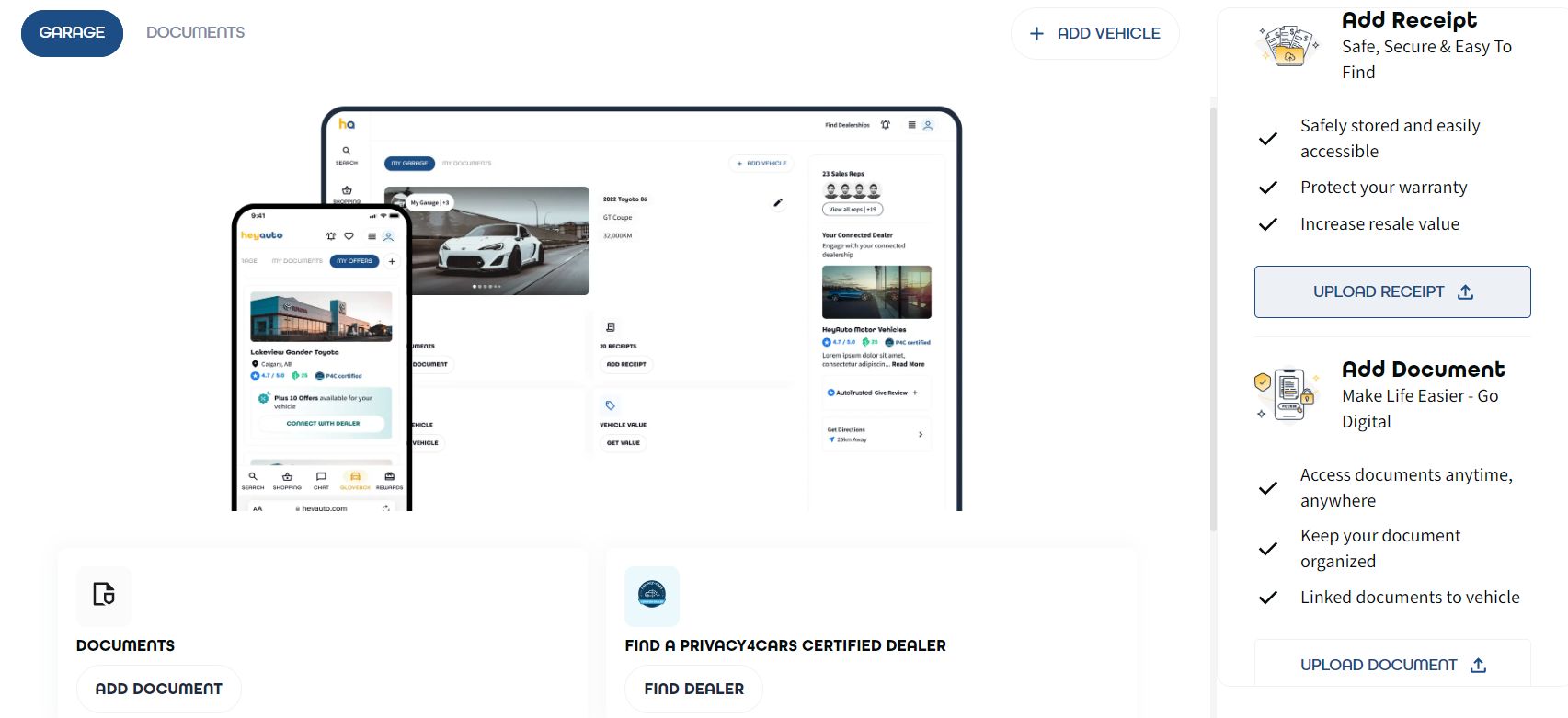Click the receipts illustration icon beside Add Receipt
Image resolution: width=1568 pixels, height=718 pixels.
pos(1289,45)
